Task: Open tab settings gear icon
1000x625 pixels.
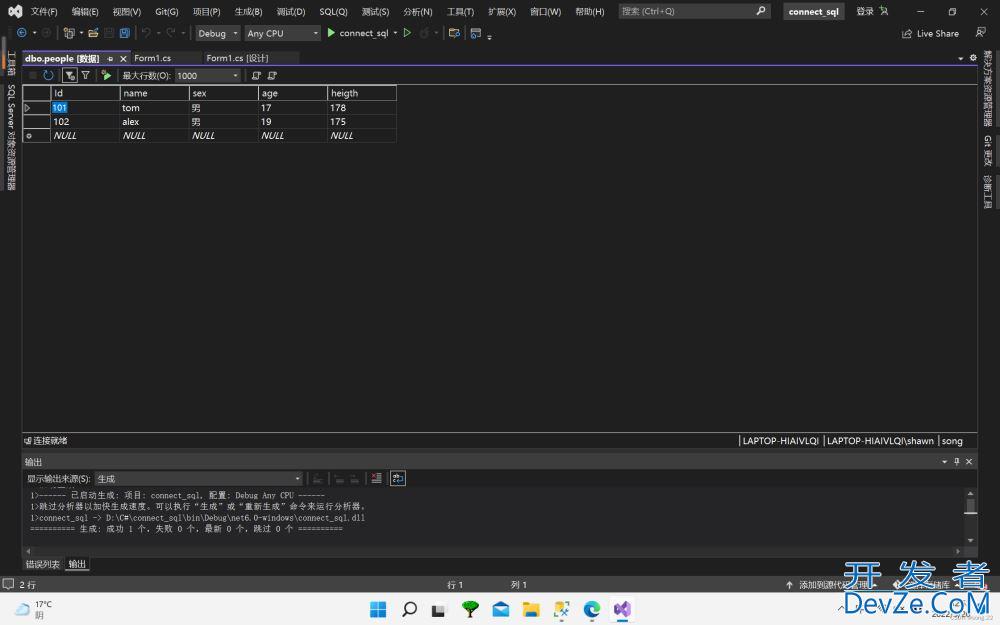Action: click(x=973, y=58)
